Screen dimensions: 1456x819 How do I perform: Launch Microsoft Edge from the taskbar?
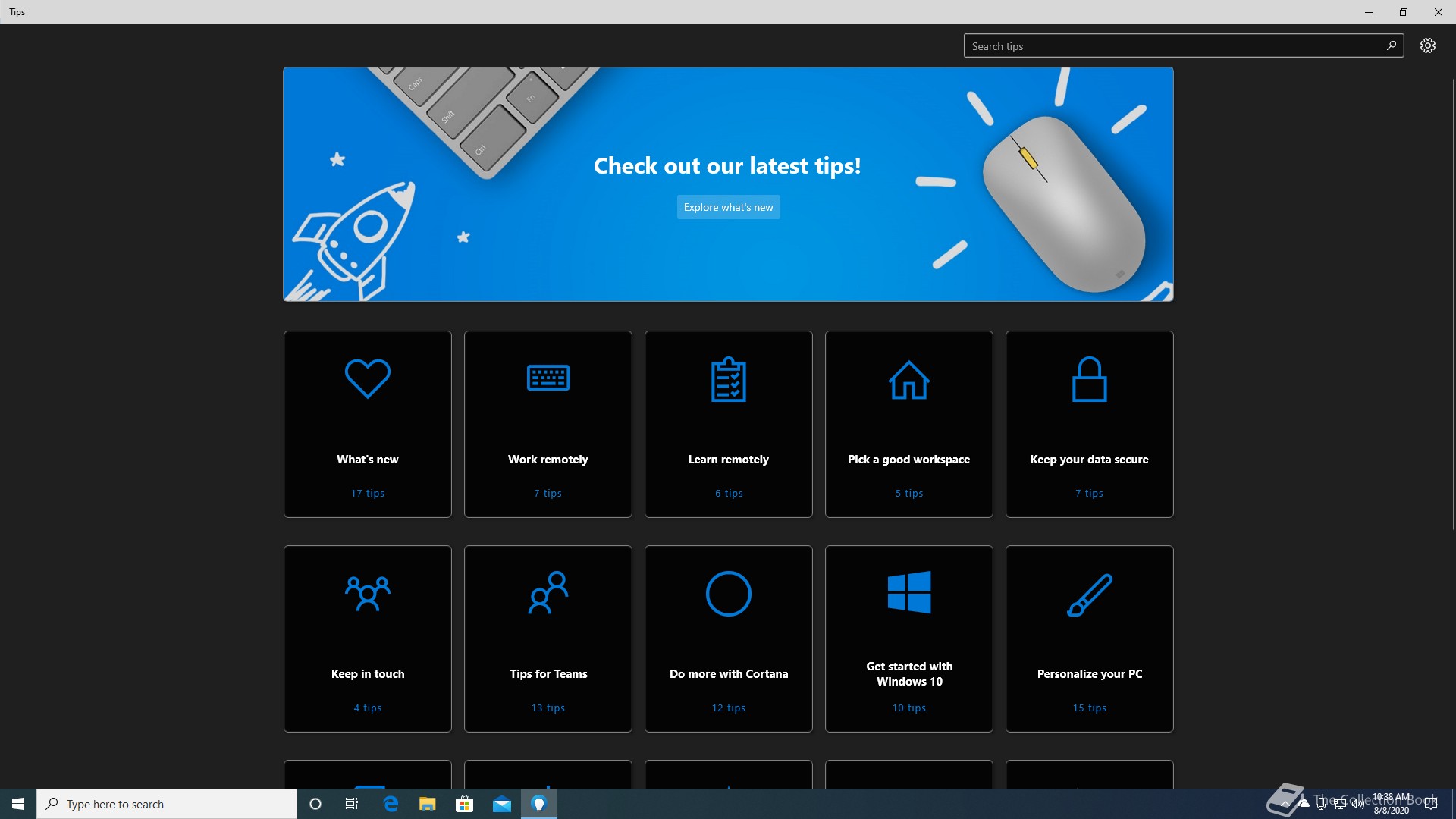tap(391, 804)
